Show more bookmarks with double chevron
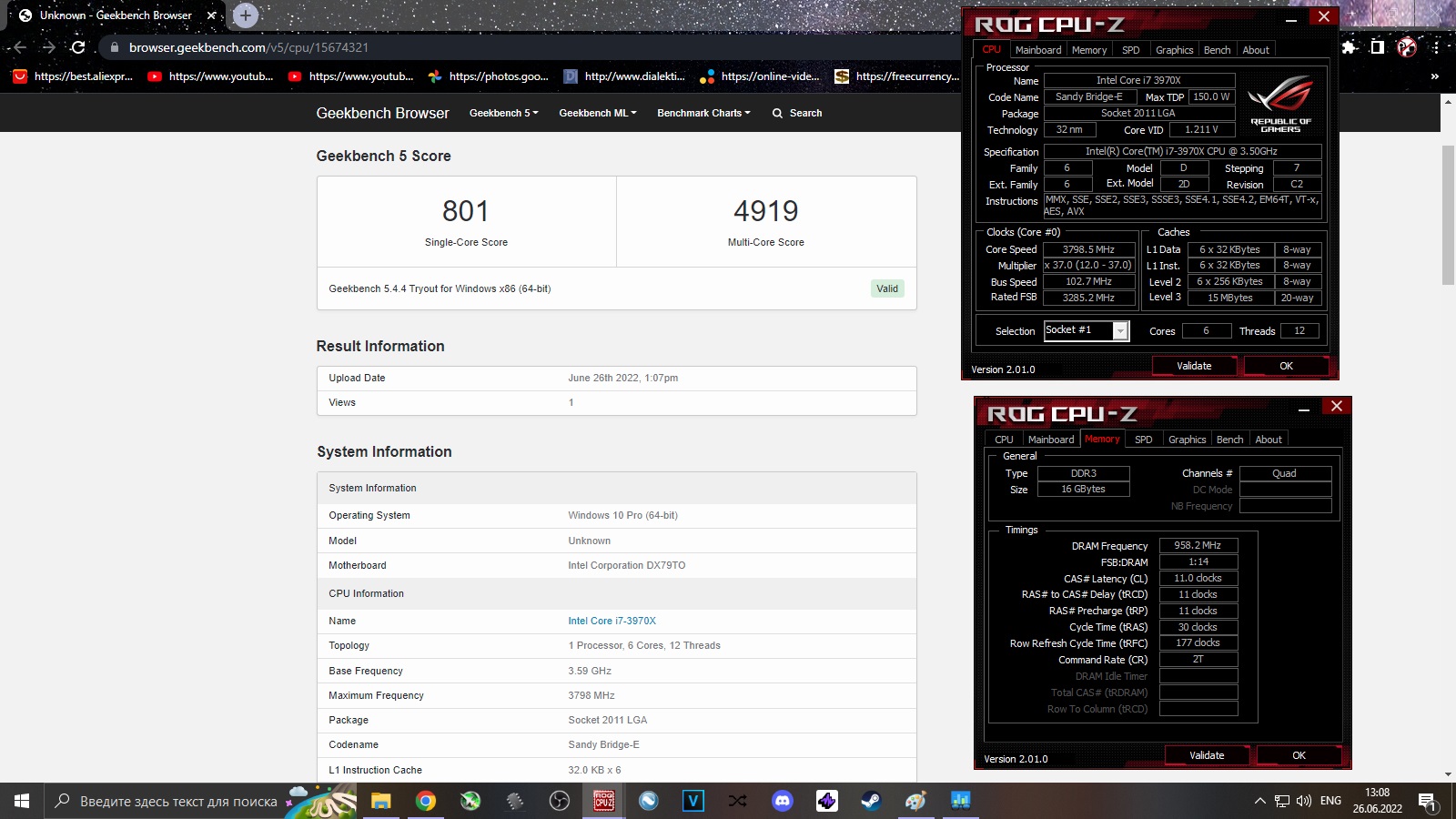Screen dimensions: 1456x819 tap(1435, 76)
